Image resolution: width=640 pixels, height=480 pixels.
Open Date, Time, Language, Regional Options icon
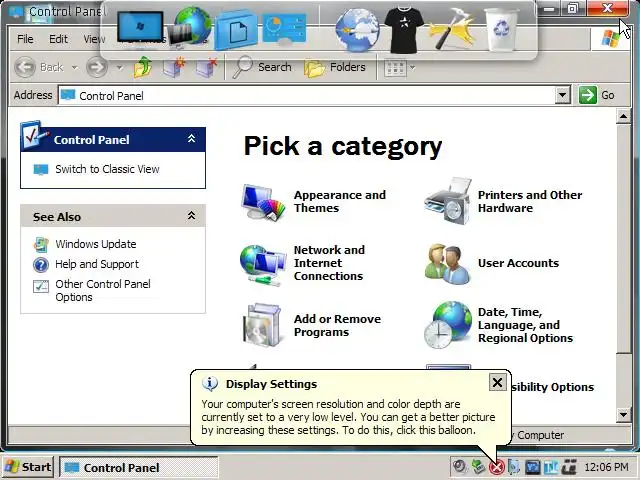(448, 325)
